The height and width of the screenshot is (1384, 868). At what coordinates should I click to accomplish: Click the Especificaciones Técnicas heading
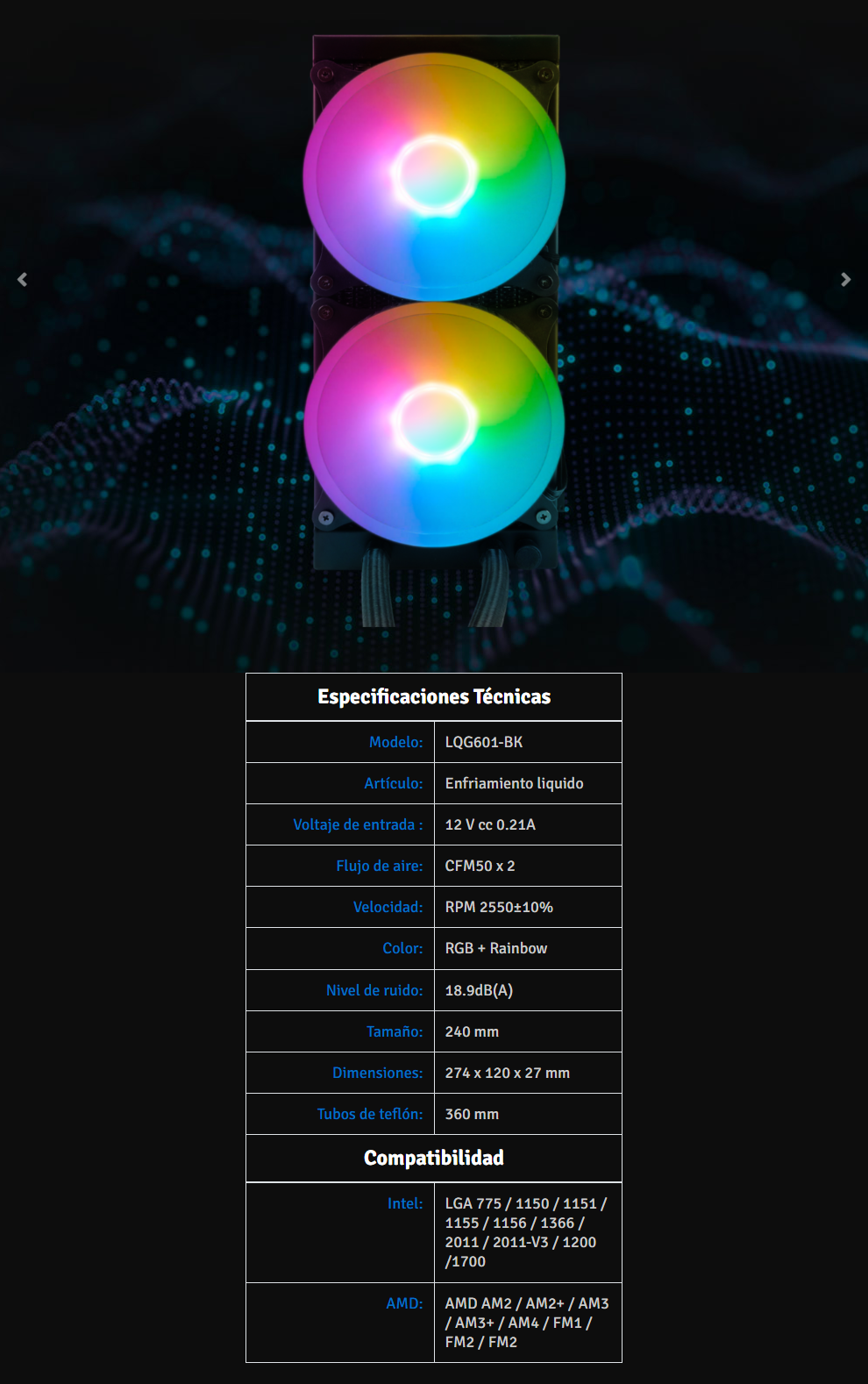click(x=434, y=697)
